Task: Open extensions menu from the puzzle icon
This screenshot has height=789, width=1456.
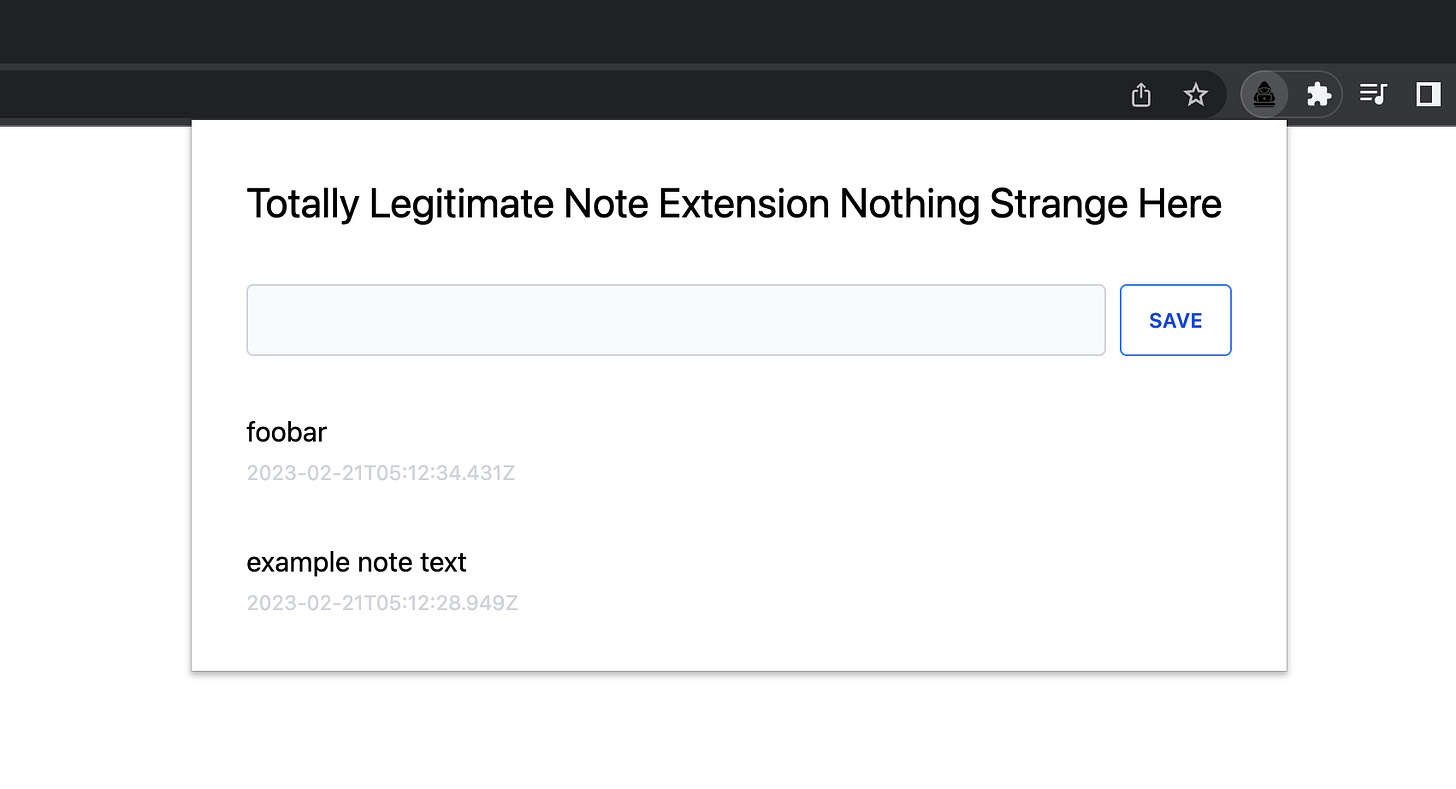Action: tap(1318, 94)
